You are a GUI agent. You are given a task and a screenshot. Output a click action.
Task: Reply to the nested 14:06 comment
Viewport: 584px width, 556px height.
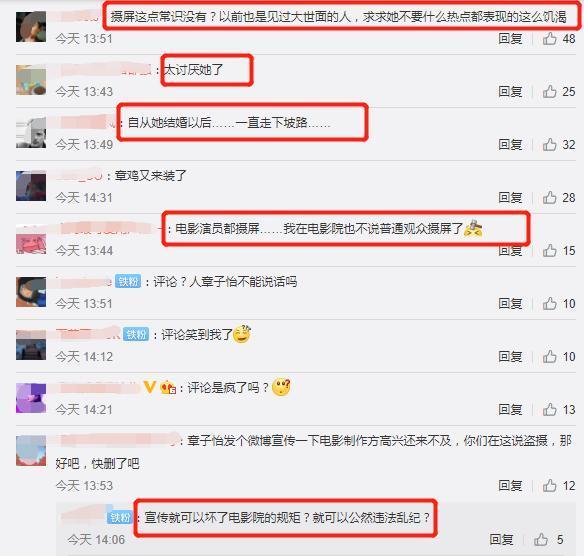(x=501, y=539)
